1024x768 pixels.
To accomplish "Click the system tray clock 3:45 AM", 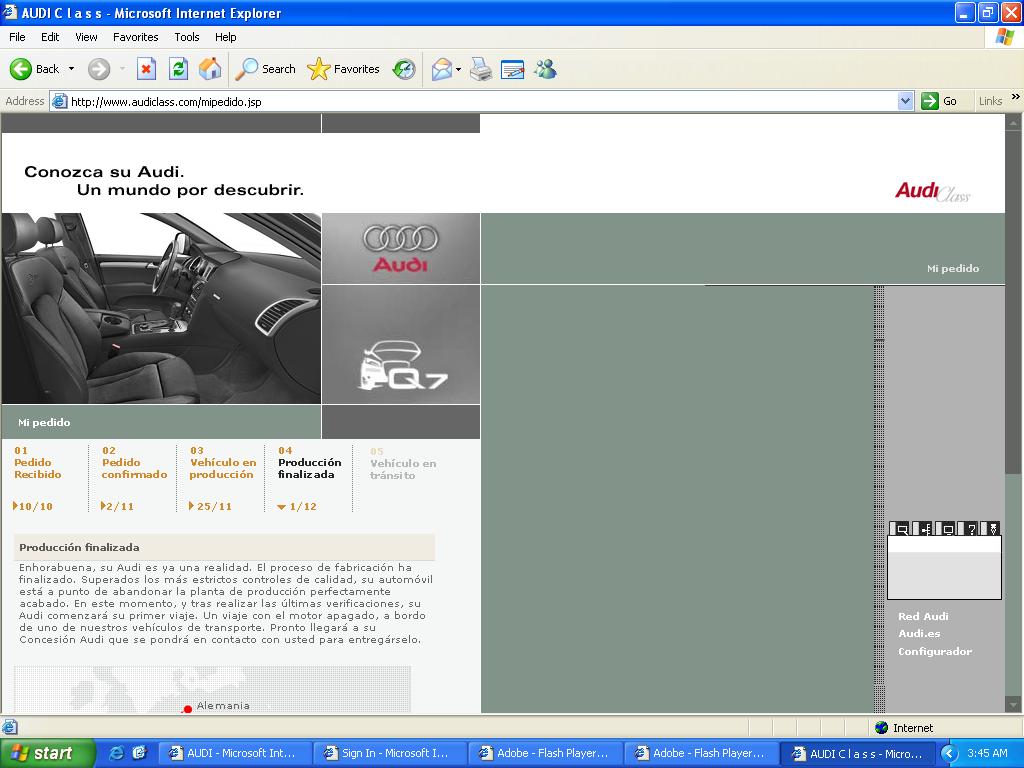I will pos(987,753).
